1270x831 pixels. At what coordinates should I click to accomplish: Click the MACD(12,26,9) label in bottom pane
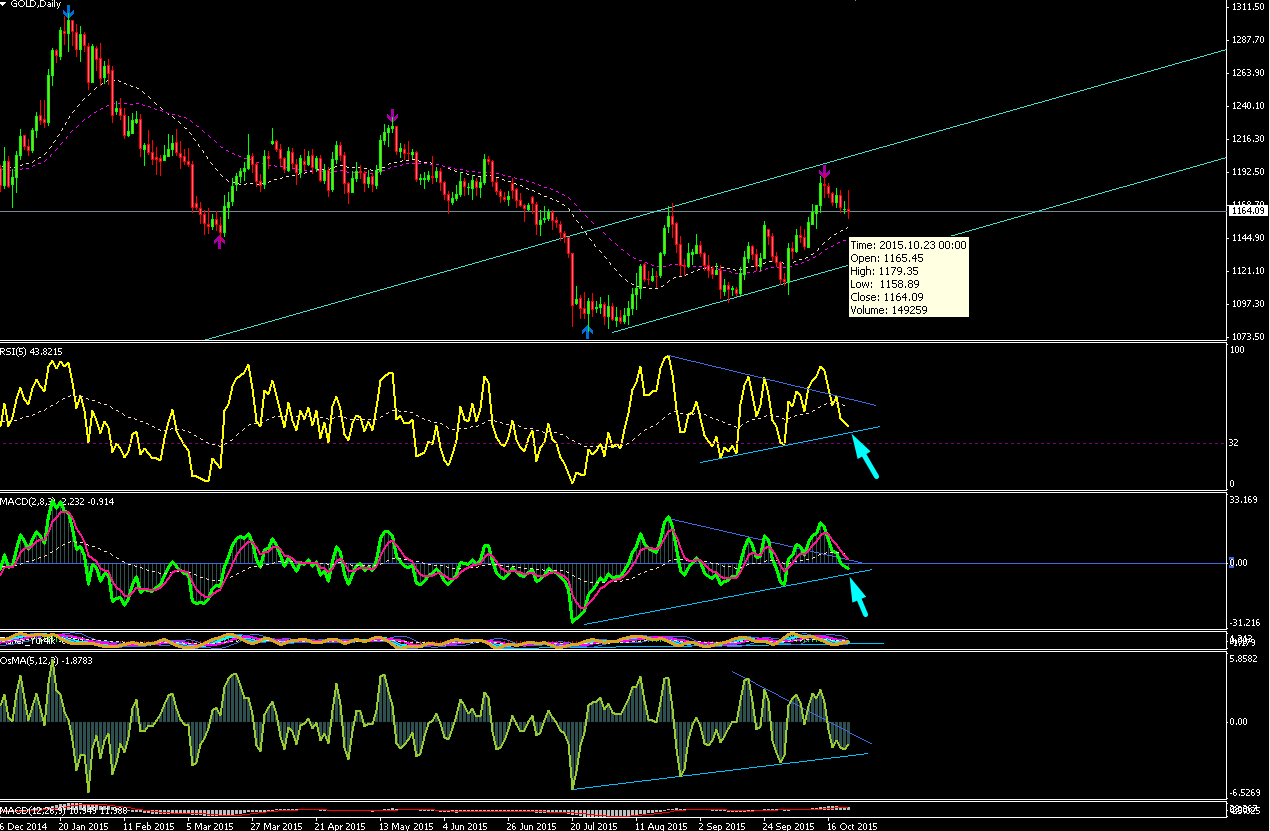65,810
